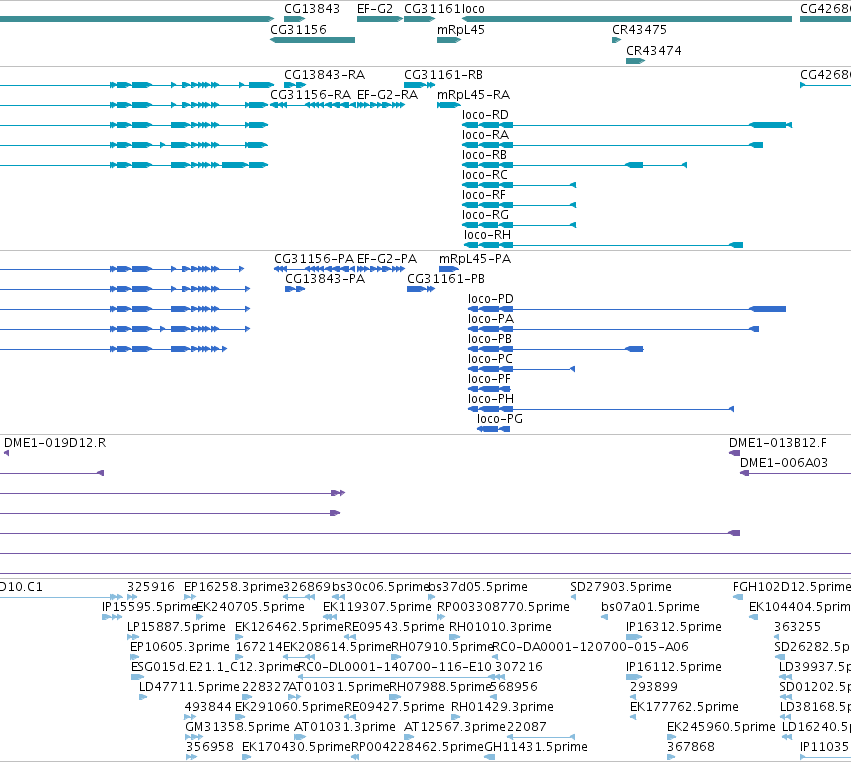Click the CR43474 feature label
Viewport: 851px width, 762px height.
(x=654, y=50)
